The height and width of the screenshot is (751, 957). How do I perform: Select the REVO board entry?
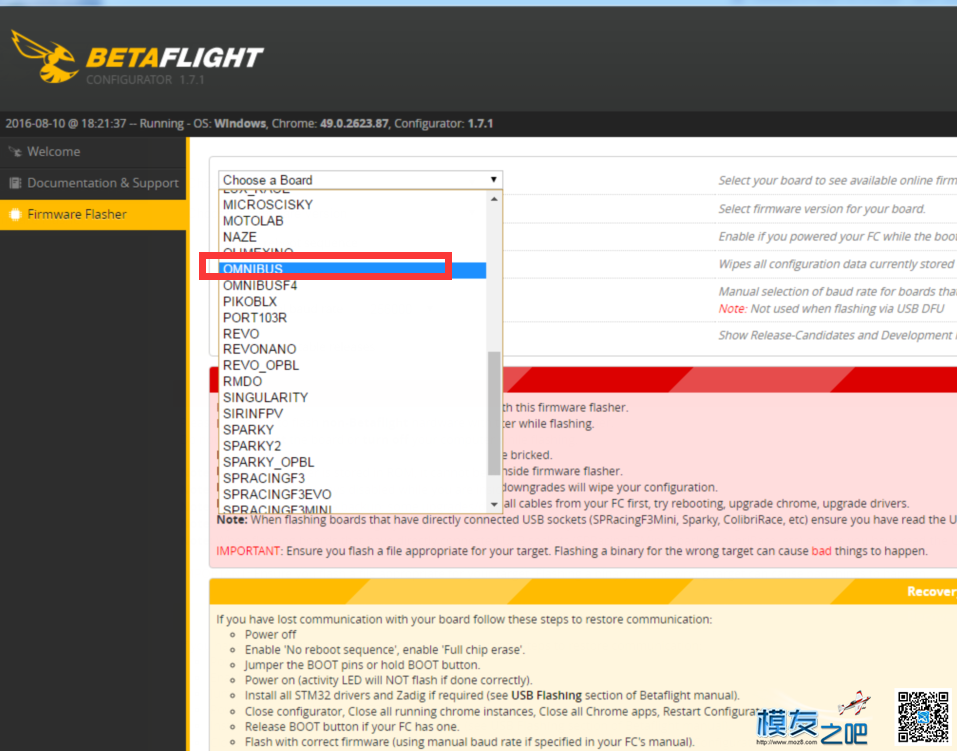point(353,333)
